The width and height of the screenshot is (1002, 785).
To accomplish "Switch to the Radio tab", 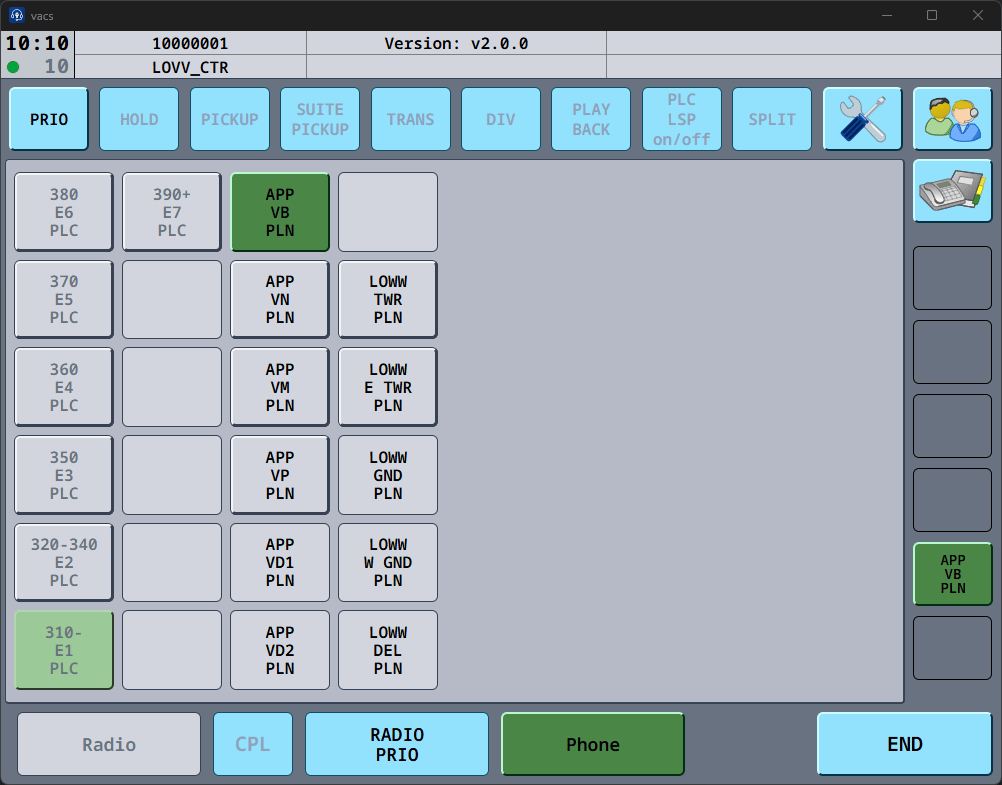I will (109, 744).
